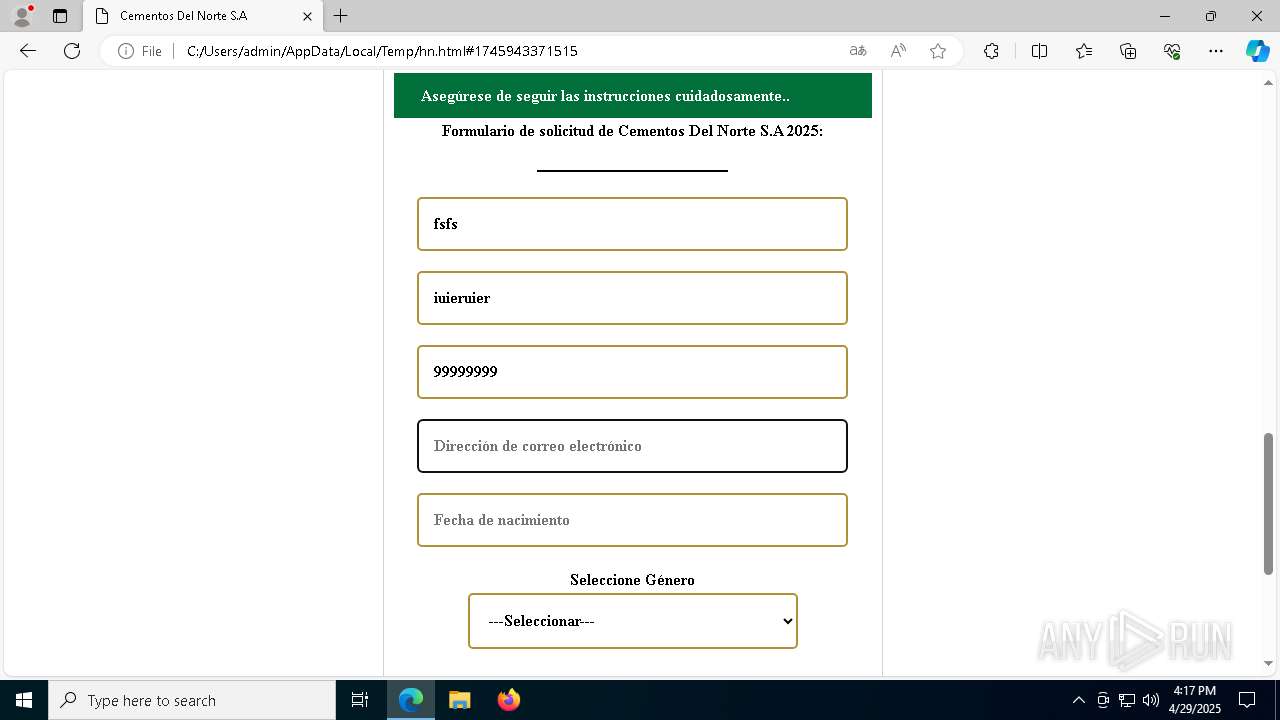Open the Extensions puzzle icon
Viewport: 1280px width, 720px height.
click(x=991, y=51)
